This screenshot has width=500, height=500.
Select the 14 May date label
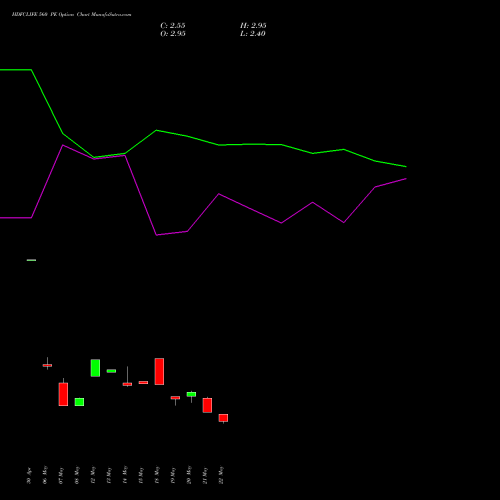125,475
